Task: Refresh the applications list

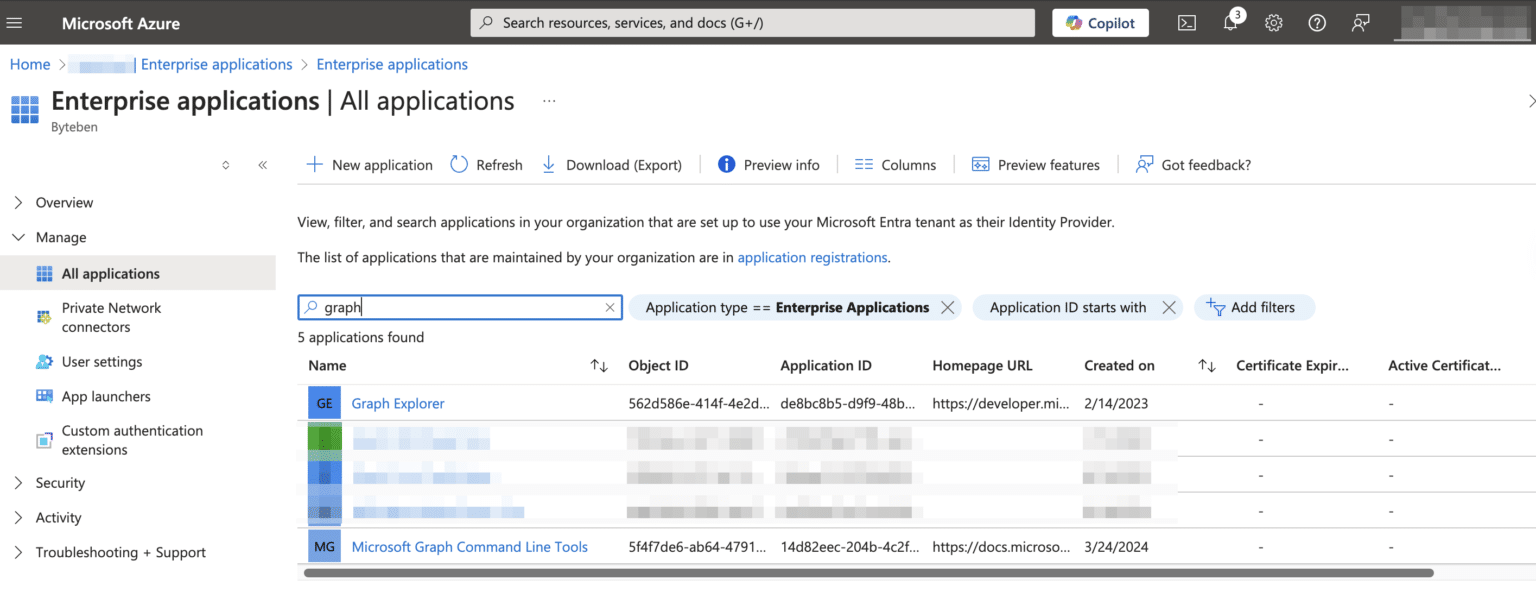Action: [486, 164]
